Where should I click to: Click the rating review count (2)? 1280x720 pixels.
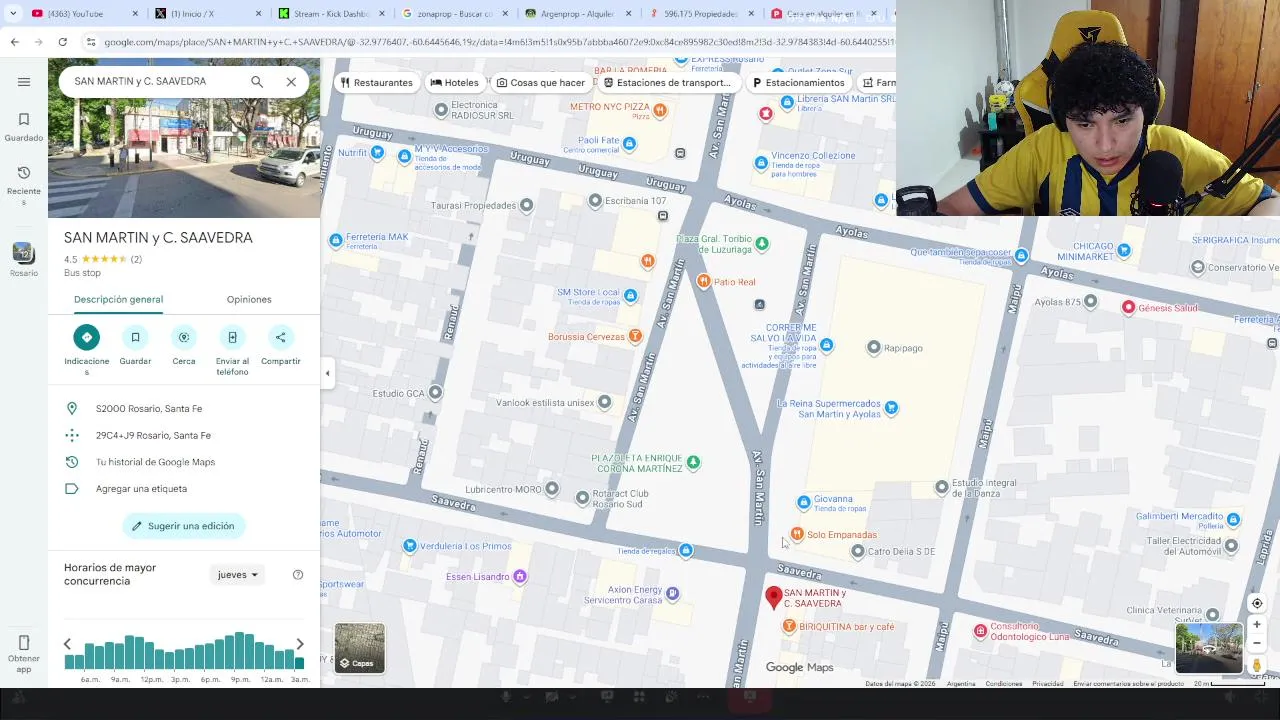(x=136, y=259)
